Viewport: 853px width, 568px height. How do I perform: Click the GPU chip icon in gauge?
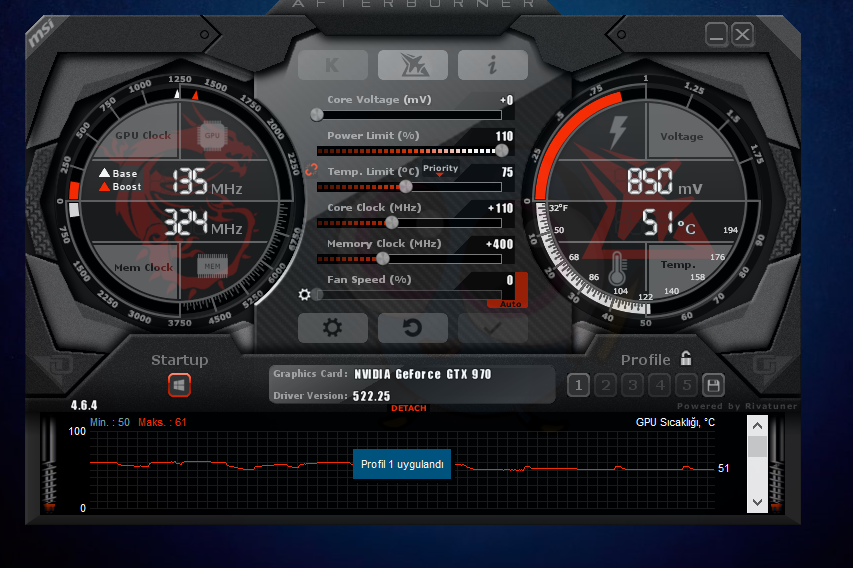coord(212,135)
